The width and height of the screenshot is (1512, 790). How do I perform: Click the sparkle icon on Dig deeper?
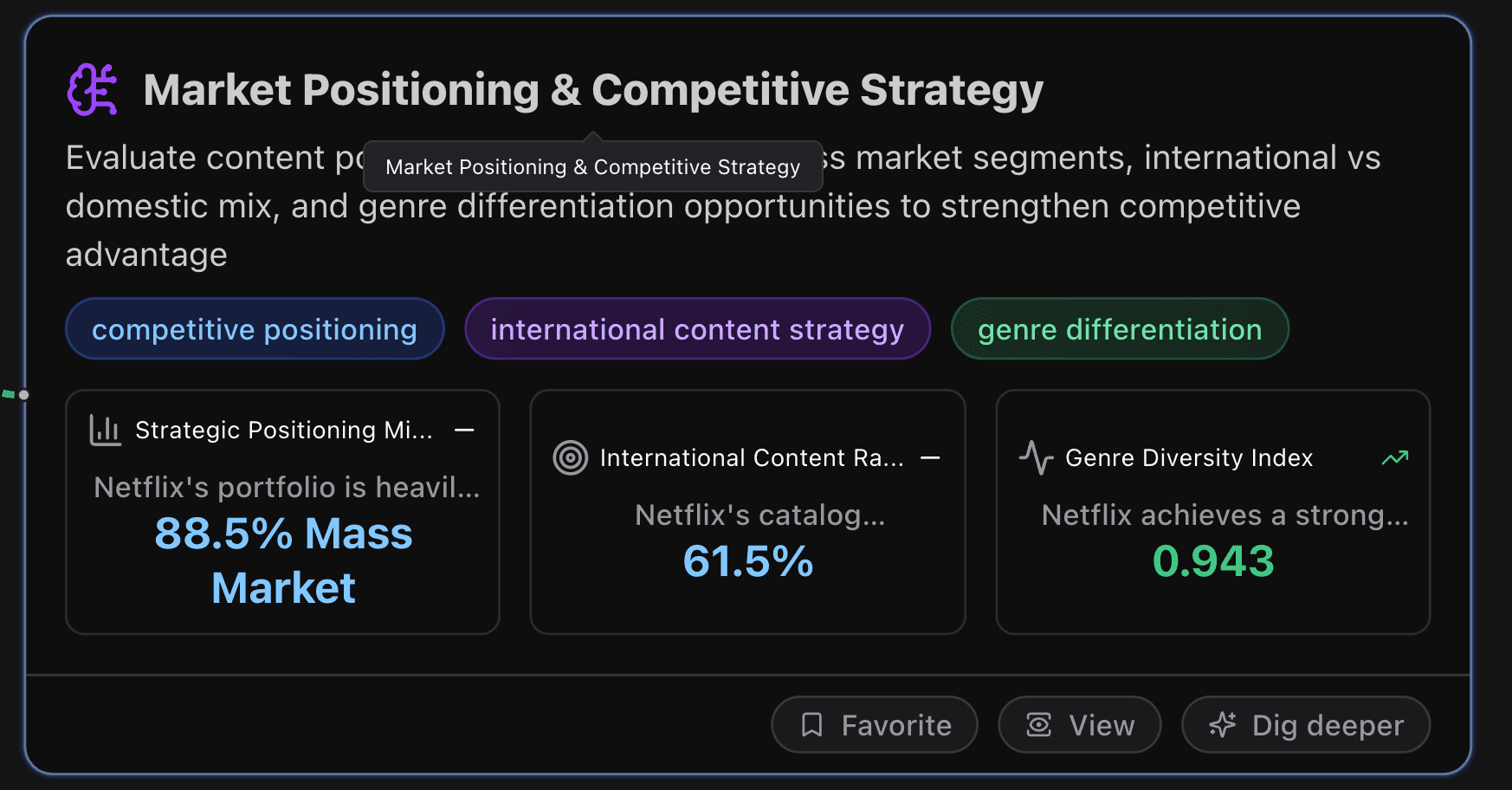[x=1224, y=724]
